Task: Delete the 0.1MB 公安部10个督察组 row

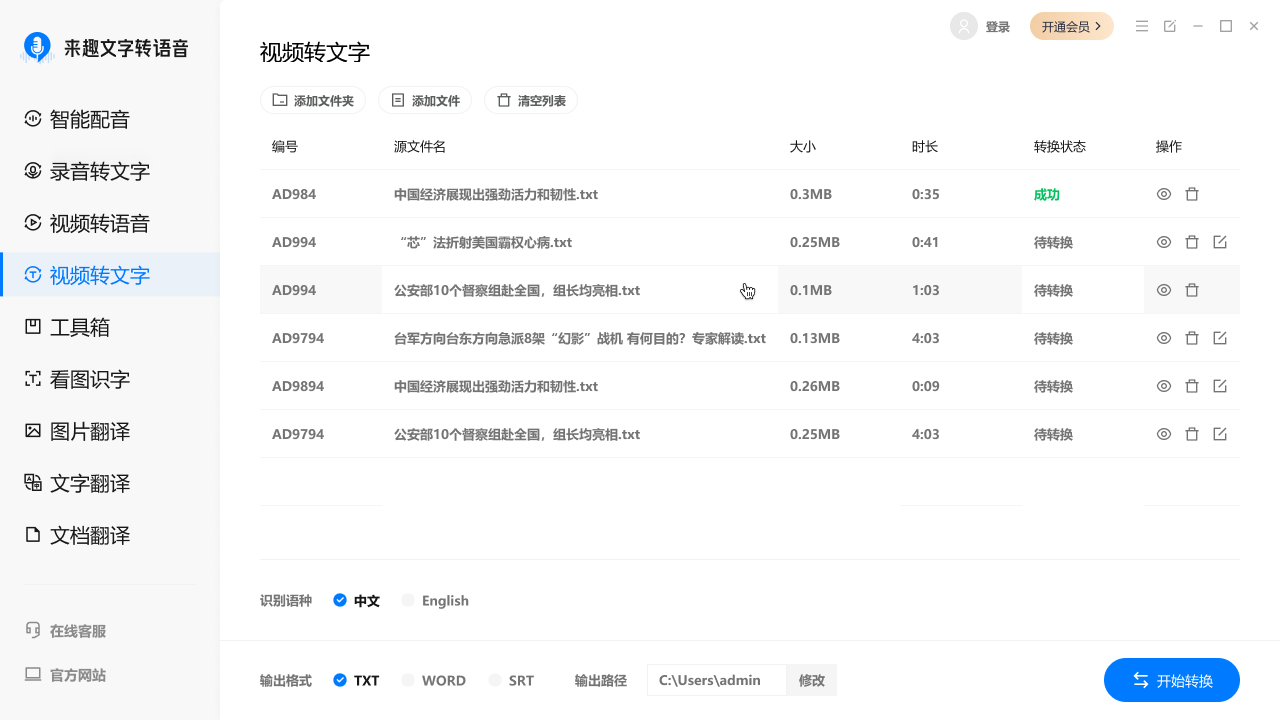Action: (1192, 290)
